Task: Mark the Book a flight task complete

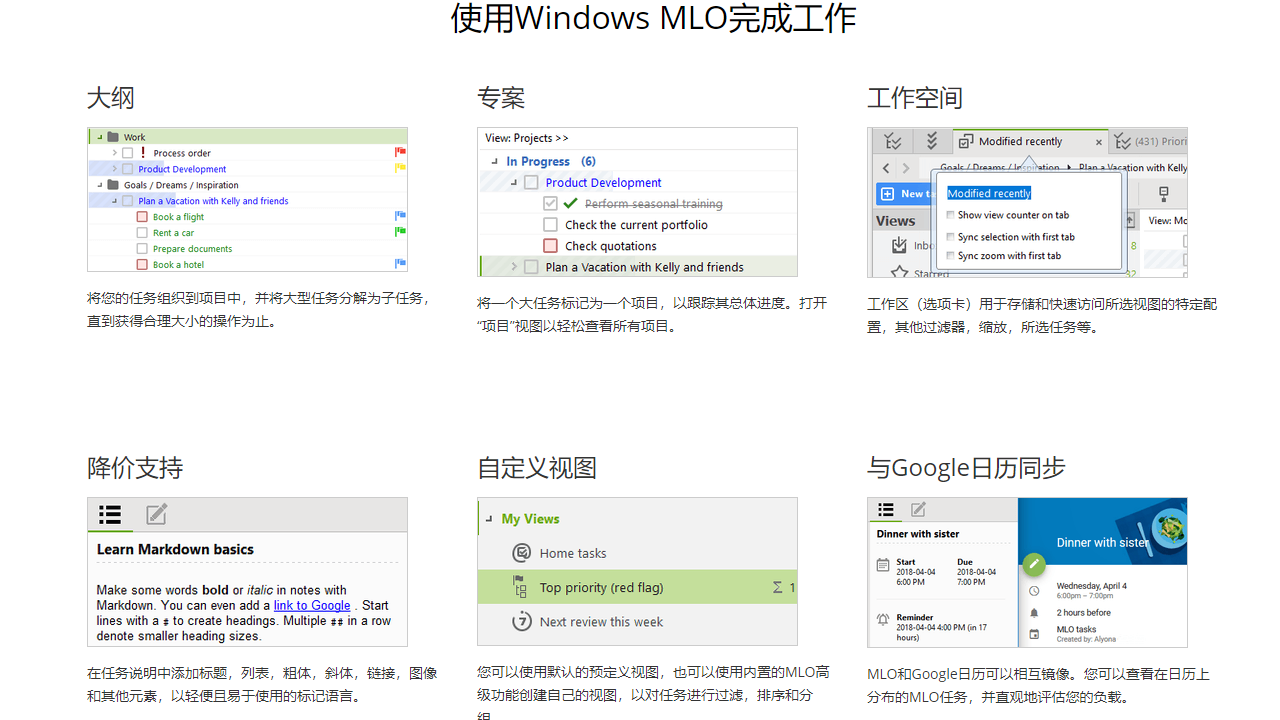Action: tap(142, 216)
